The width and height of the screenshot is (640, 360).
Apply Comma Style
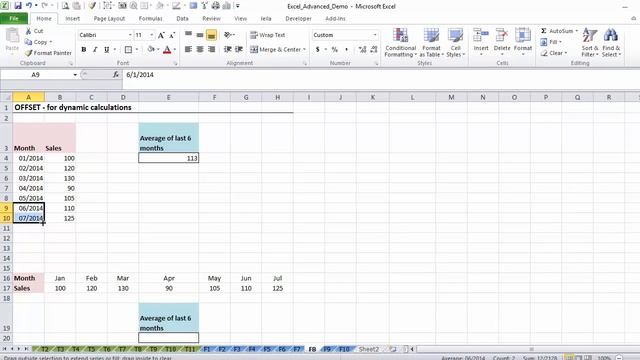[346, 49]
